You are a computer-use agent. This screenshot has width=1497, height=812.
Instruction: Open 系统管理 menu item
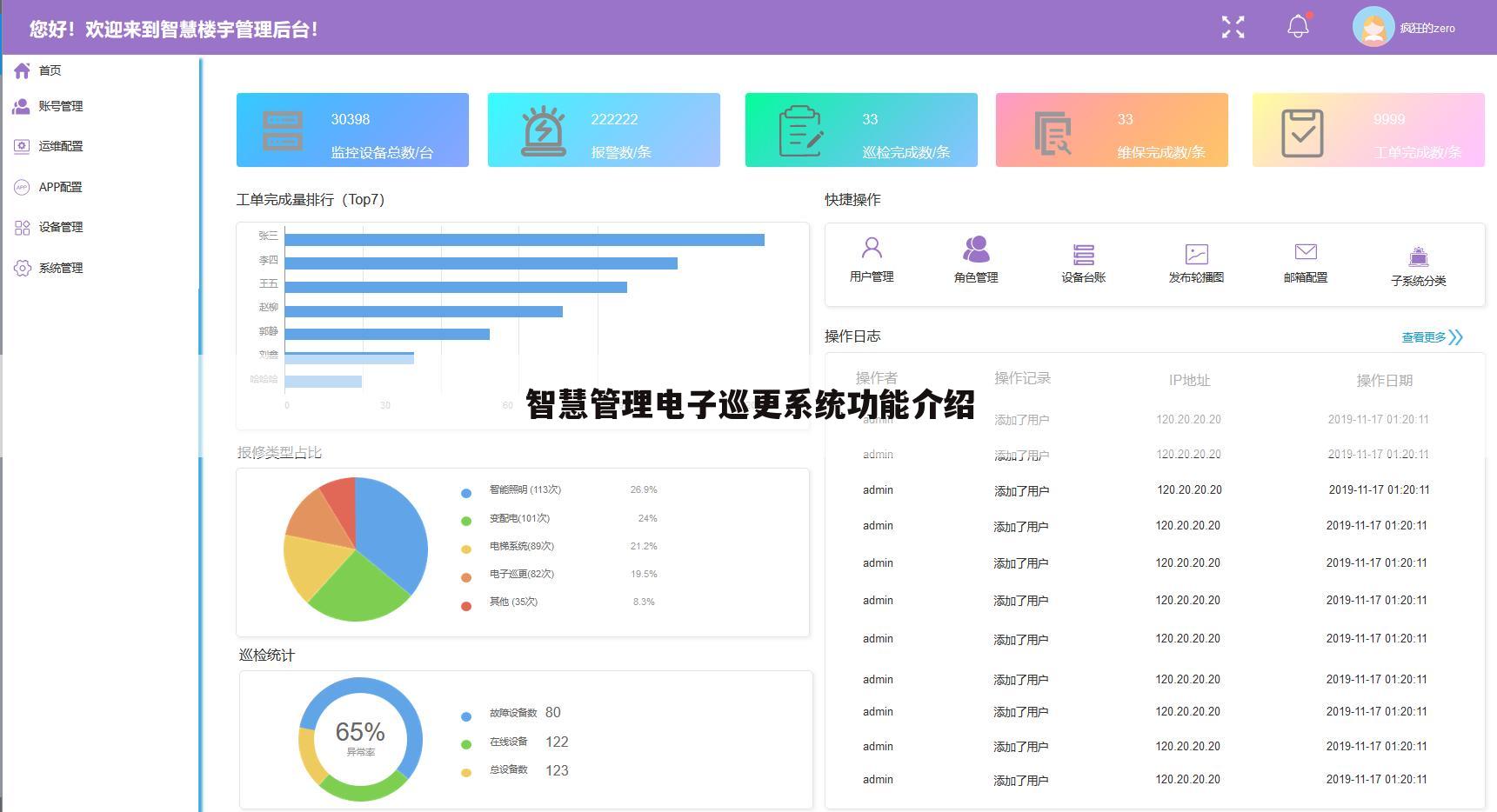[x=61, y=268]
